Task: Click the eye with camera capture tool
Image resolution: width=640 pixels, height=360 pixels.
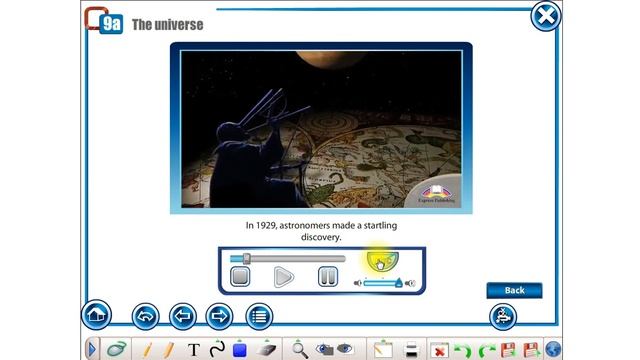Action: pyautogui.click(x=324, y=349)
